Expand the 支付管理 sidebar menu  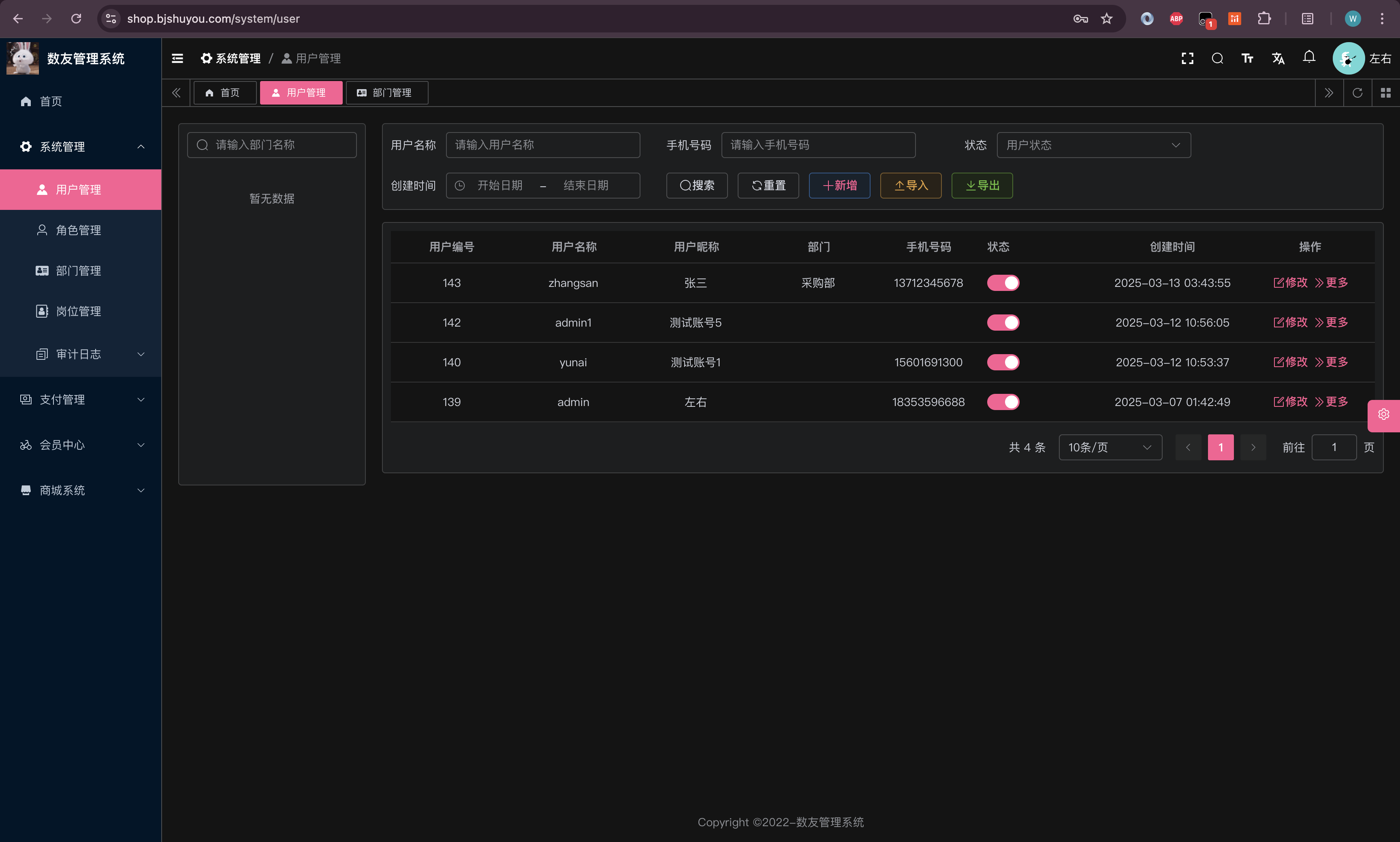click(81, 400)
